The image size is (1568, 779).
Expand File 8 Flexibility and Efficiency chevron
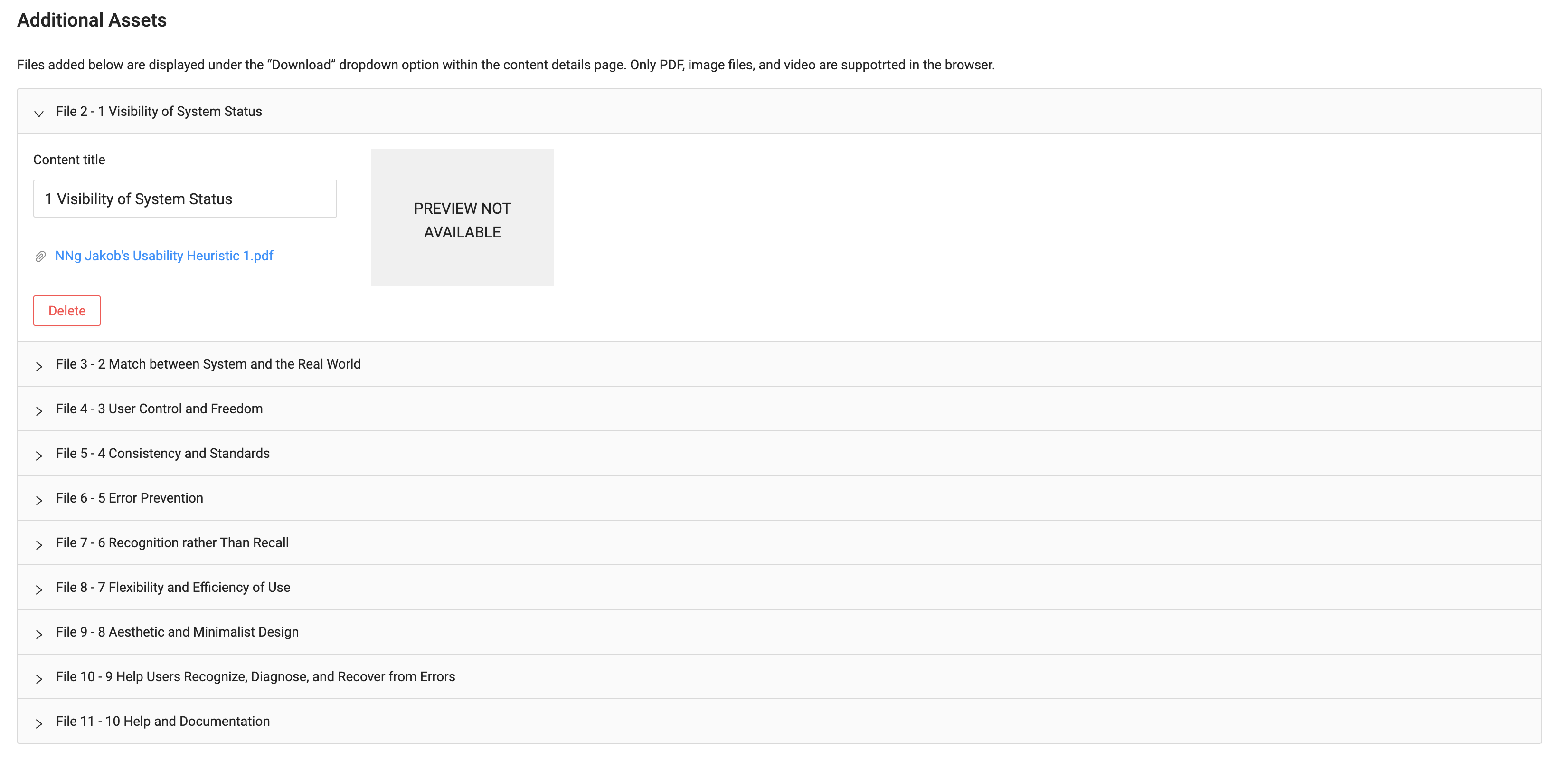click(39, 589)
